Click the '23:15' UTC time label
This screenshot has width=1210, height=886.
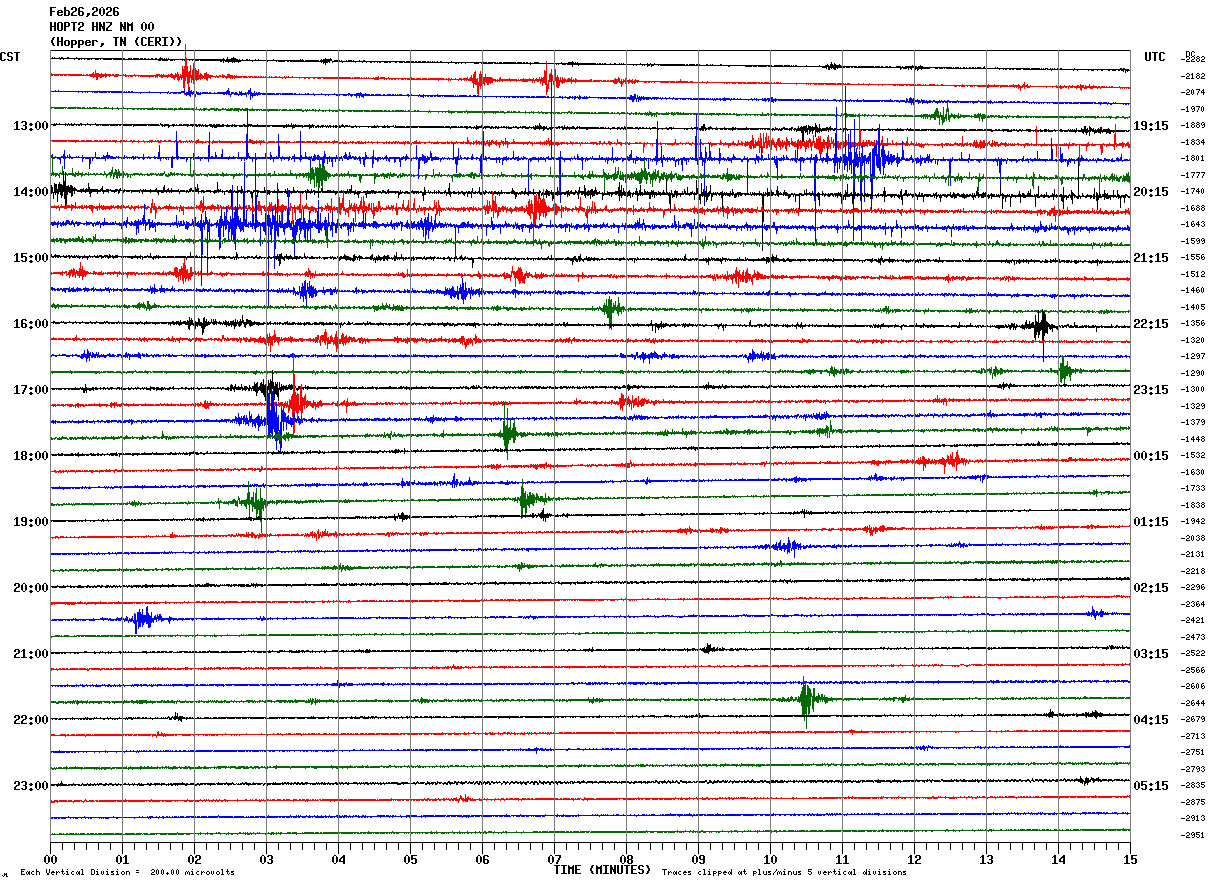(1151, 390)
